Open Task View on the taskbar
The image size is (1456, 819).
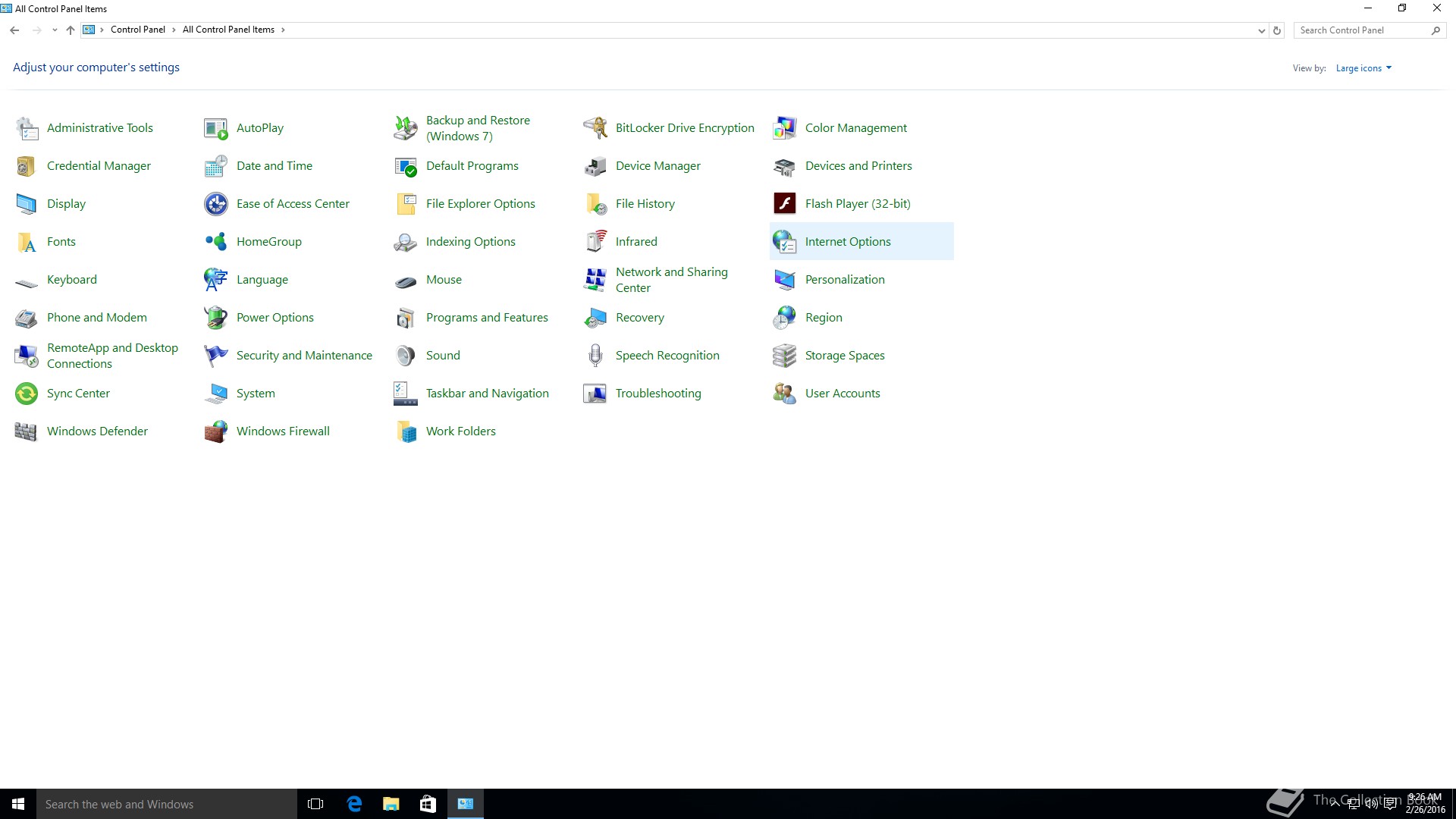[315, 804]
